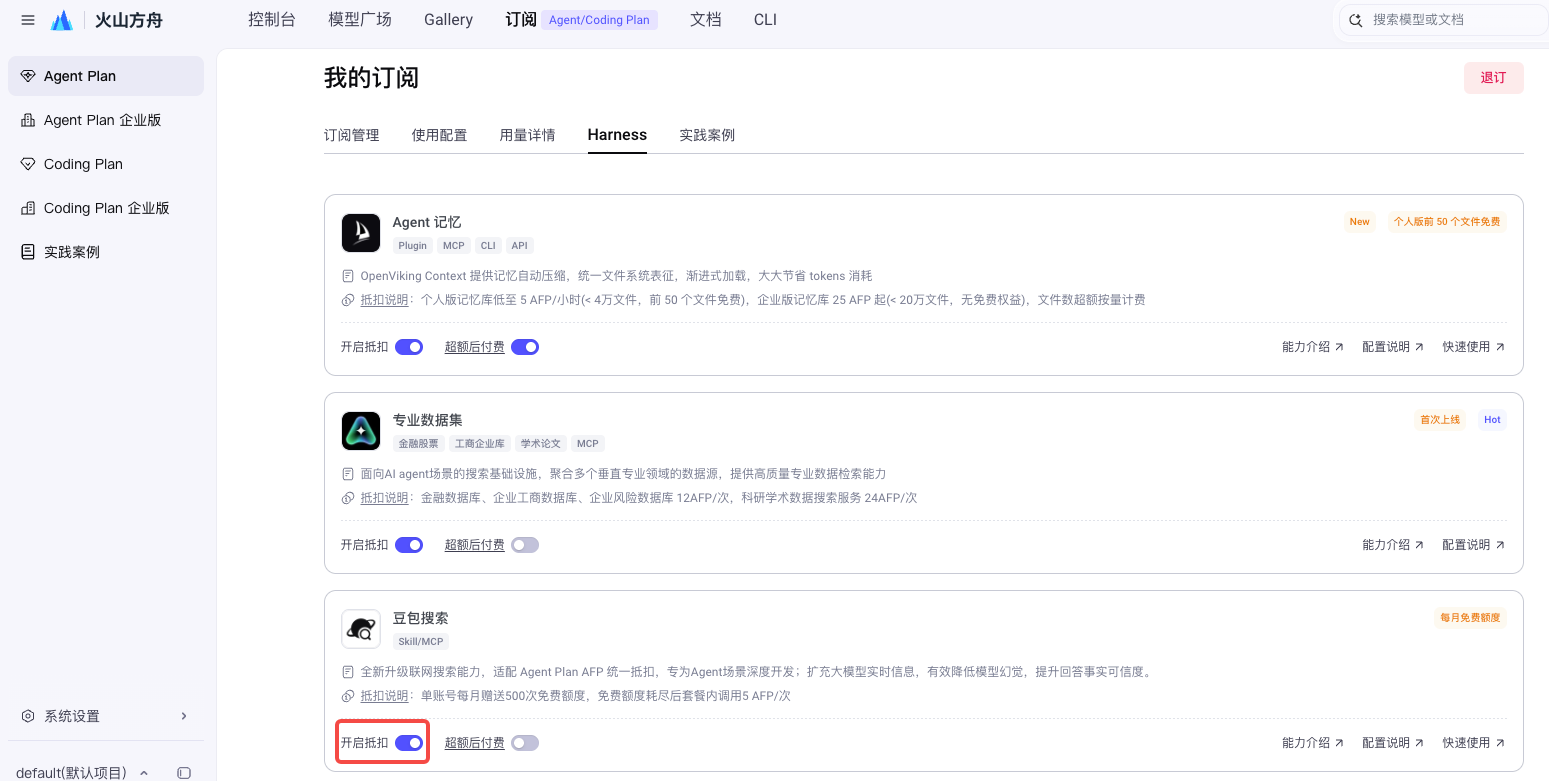The height and width of the screenshot is (781, 1549).
Task: Click the 学术论文 tag
Action: click(x=541, y=444)
